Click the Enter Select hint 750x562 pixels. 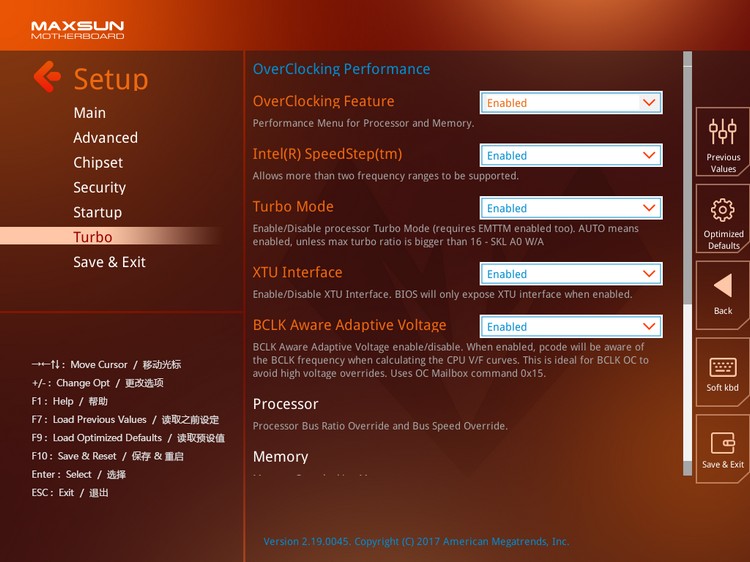[x=78, y=474]
